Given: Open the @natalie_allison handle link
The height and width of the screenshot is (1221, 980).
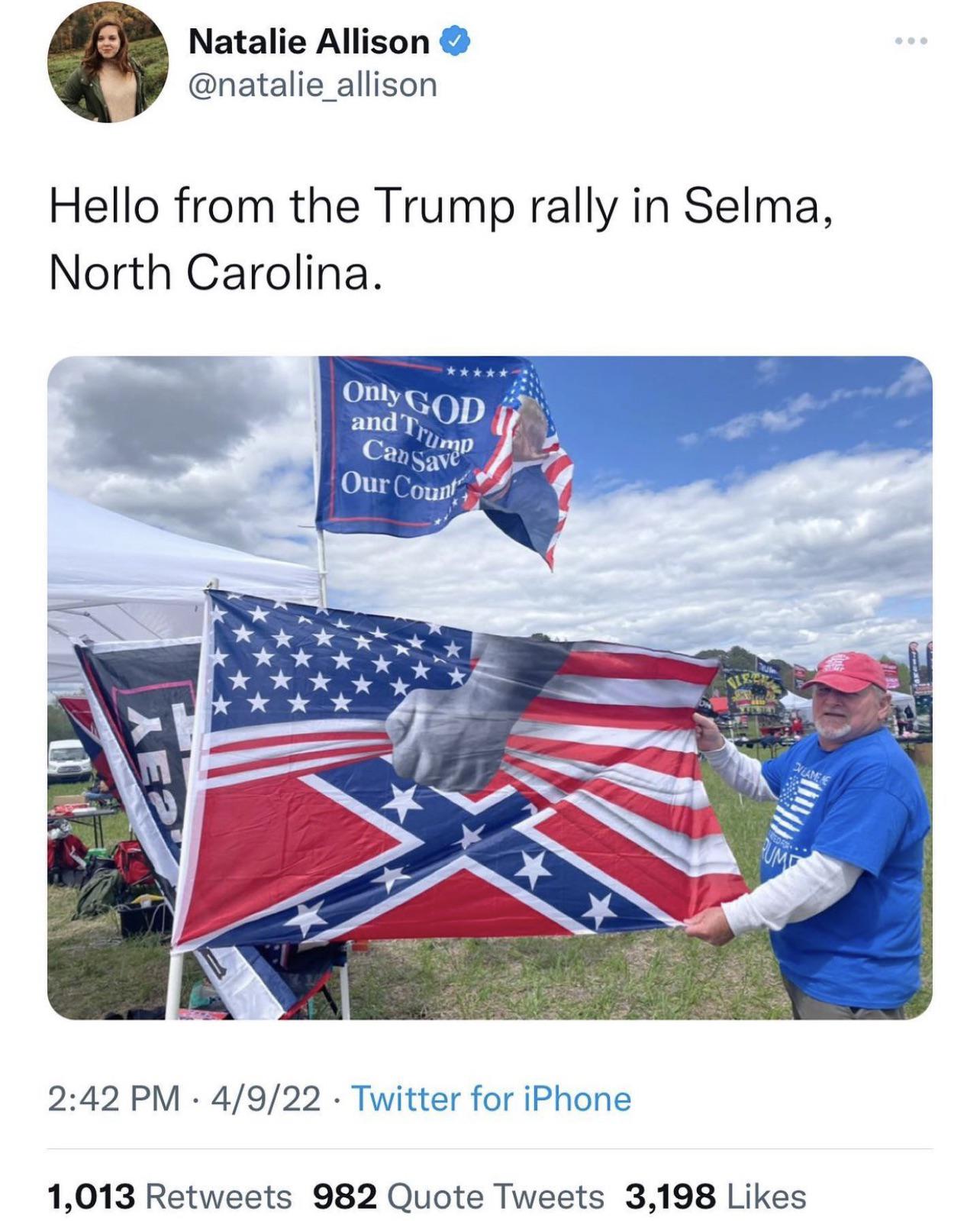Looking at the screenshot, I should 312,85.
